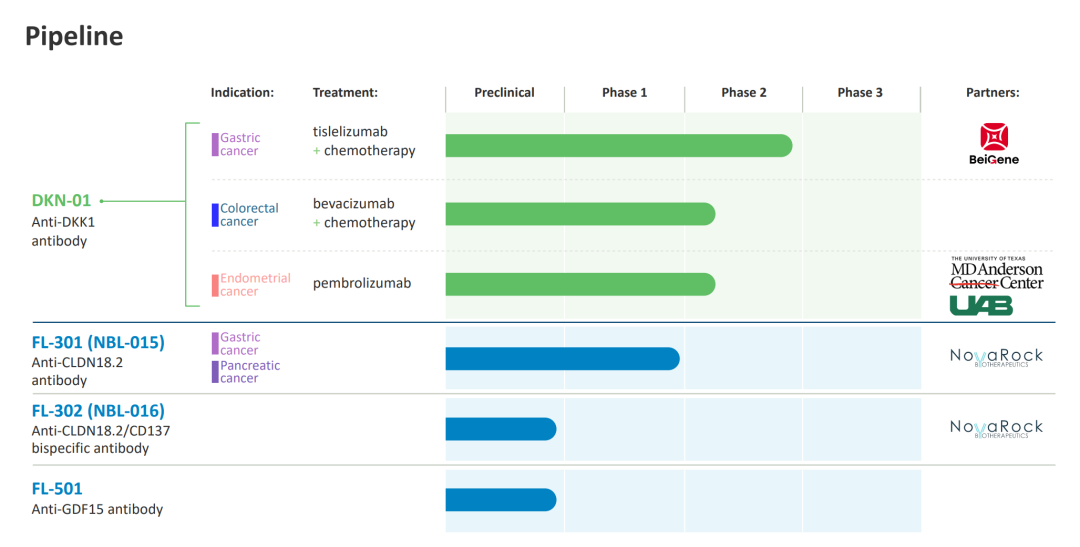The width and height of the screenshot is (1080, 547).
Task: Select the Phase 2 column header
Action: coord(744,93)
